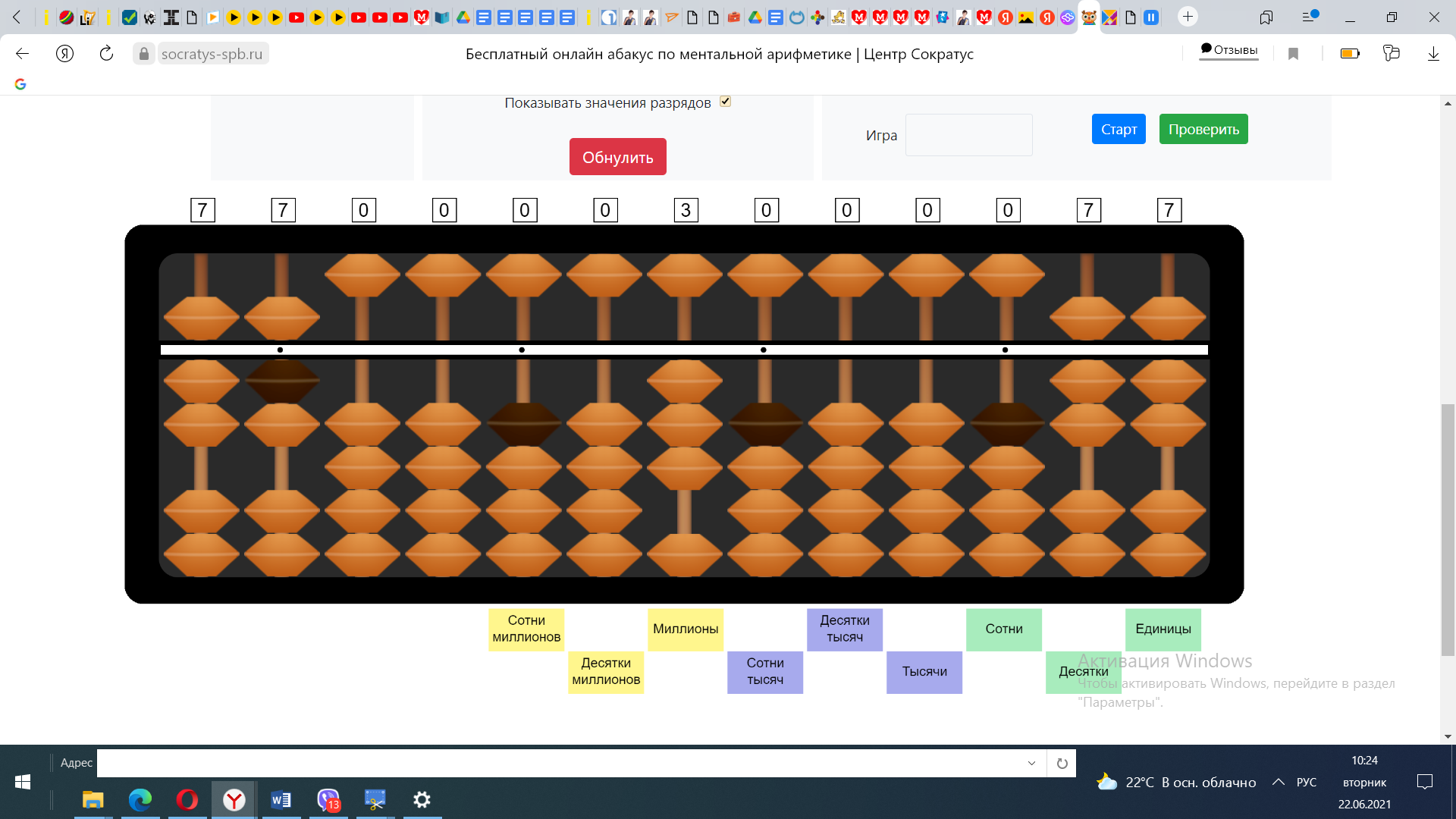Image resolution: width=1456 pixels, height=819 pixels.
Task: Show site security info via lock icon
Action: pos(144,54)
